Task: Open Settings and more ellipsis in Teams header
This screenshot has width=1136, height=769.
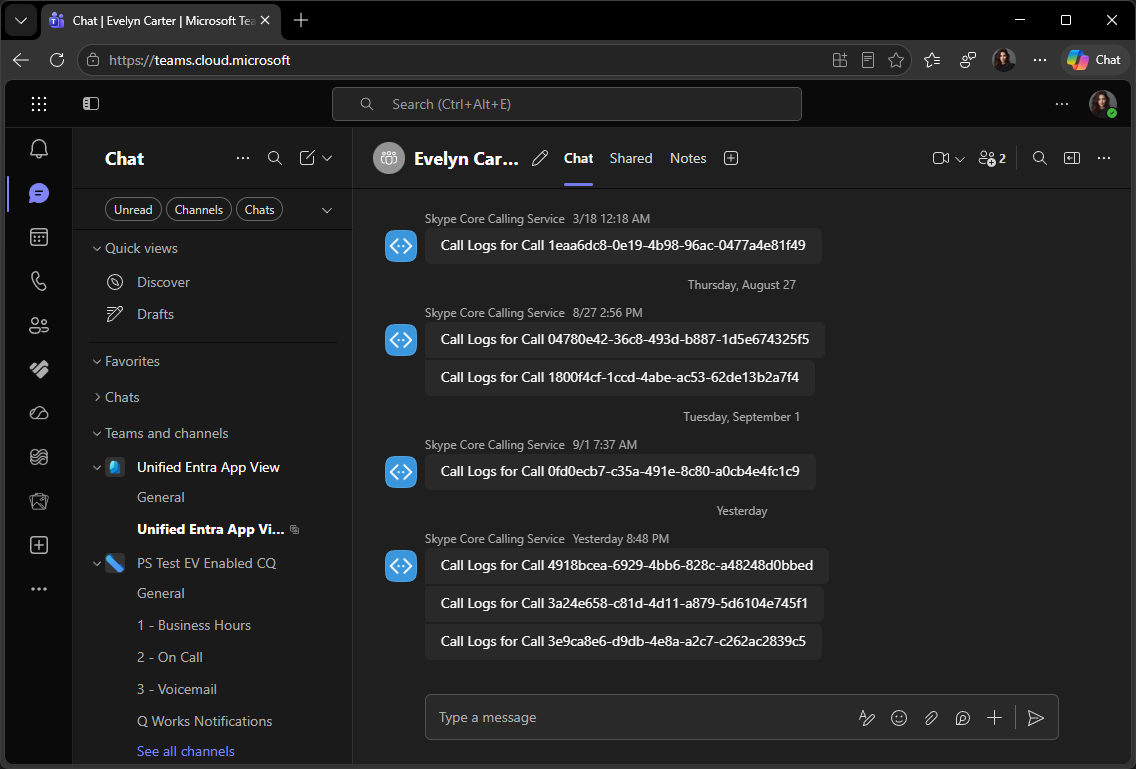Action: click(x=1061, y=104)
